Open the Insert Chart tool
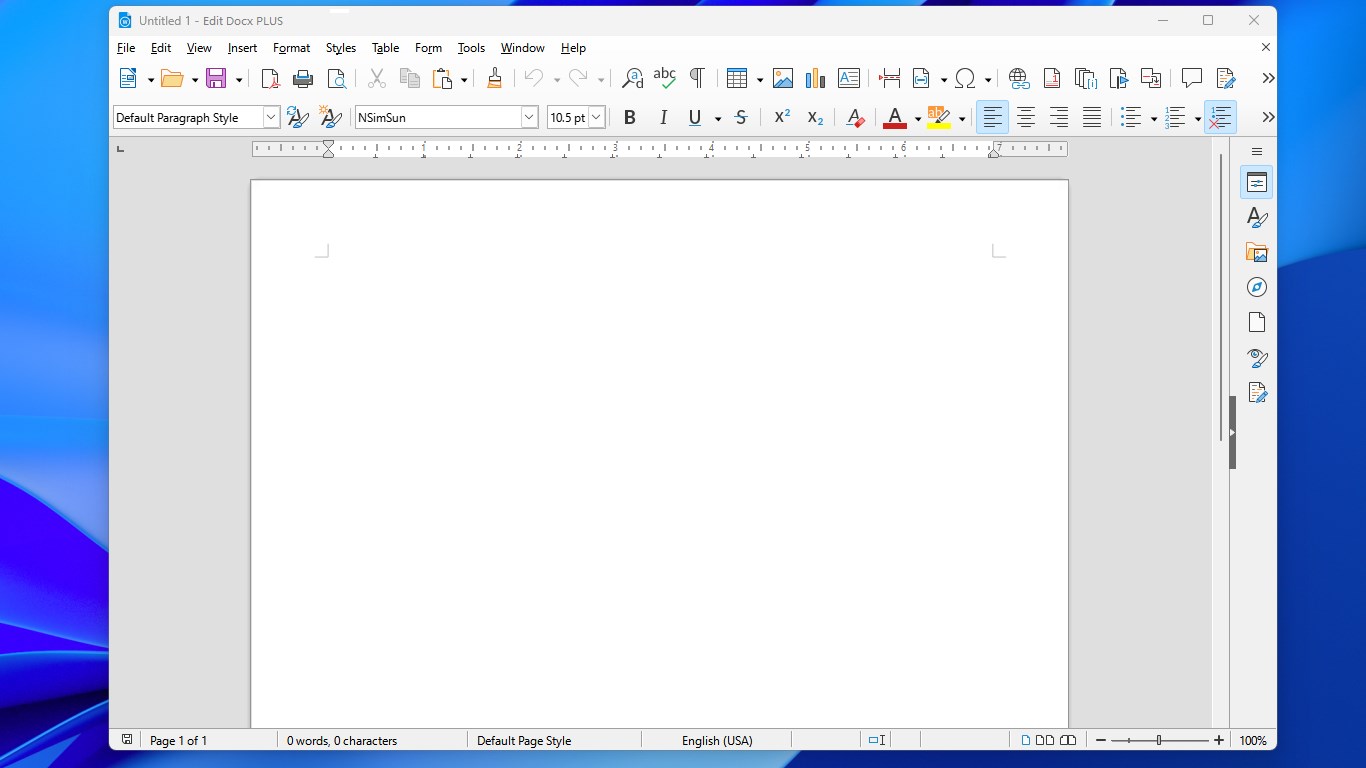 point(814,78)
